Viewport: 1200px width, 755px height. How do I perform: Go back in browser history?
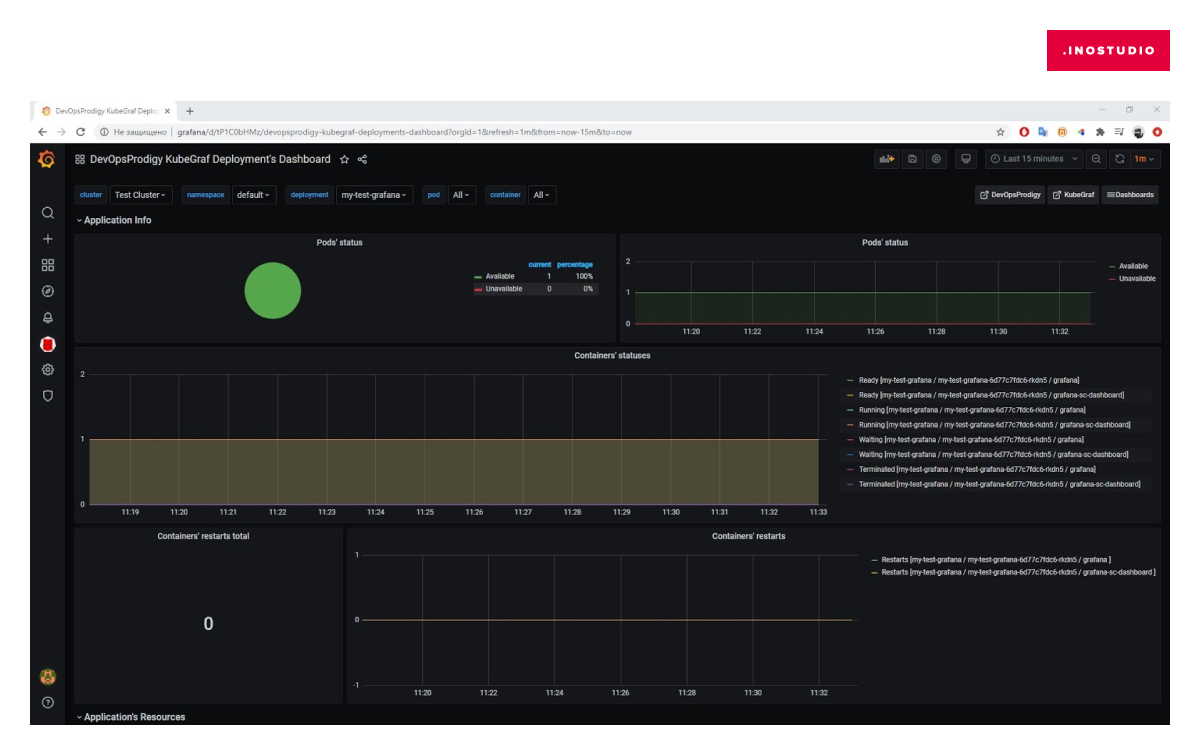(42, 131)
